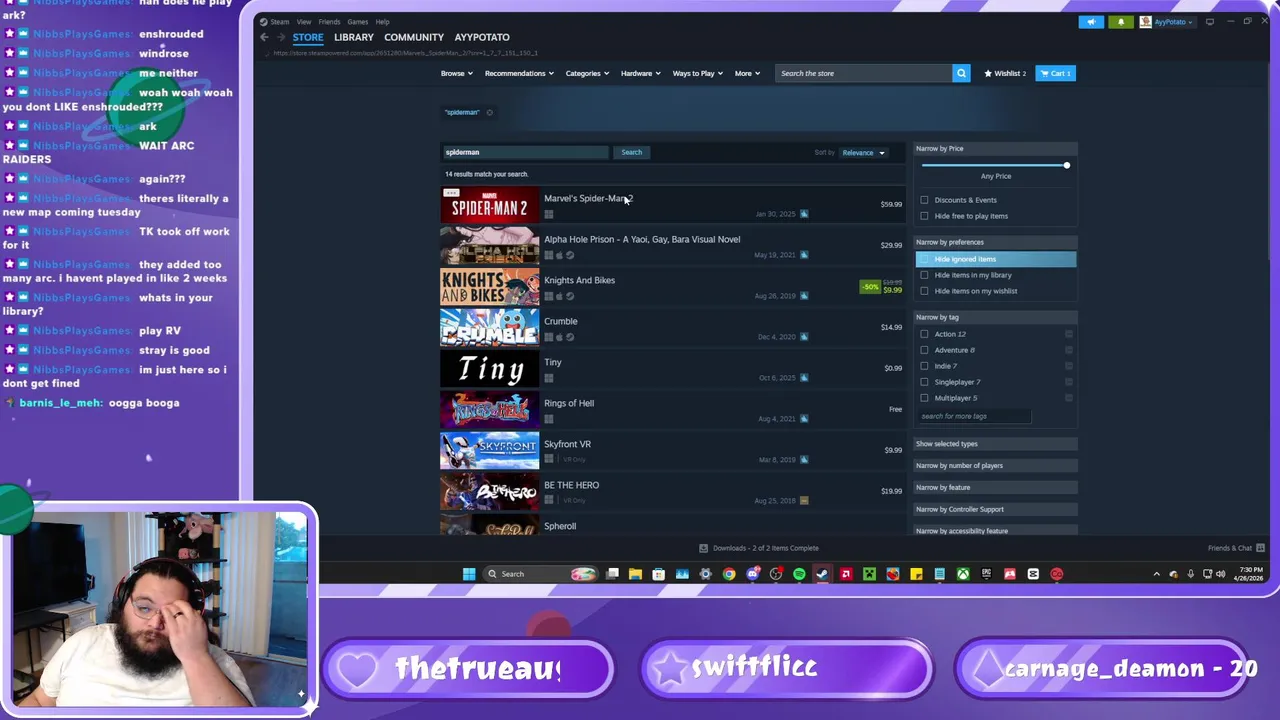Open Epic Games Launcher from the taskbar
Viewport: 1280px width, 720px height.
(x=986, y=574)
